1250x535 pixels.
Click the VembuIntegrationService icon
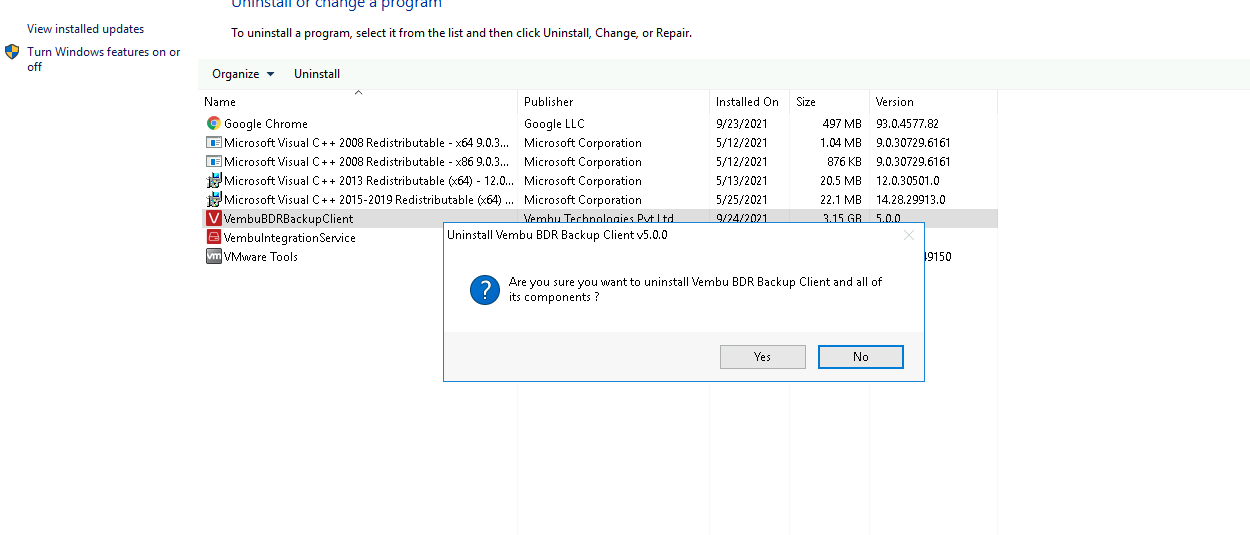[x=213, y=238]
